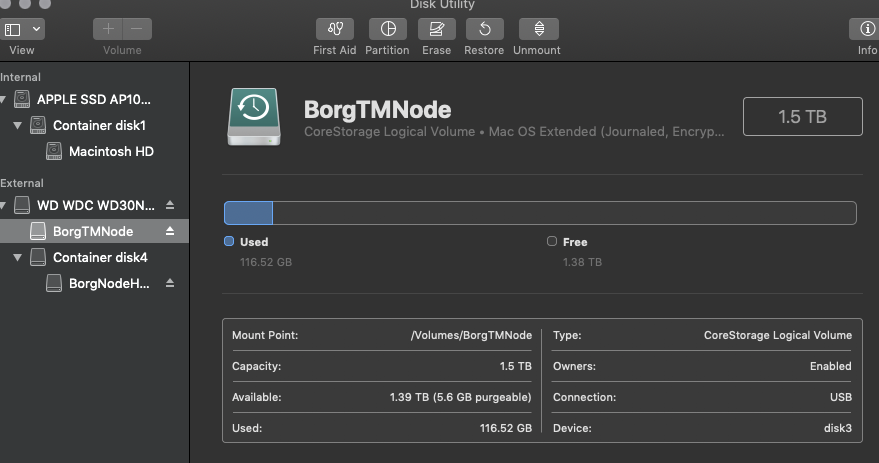879x463 pixels.
Task: Click the Device disk3 value
Action: pos(838,428)
